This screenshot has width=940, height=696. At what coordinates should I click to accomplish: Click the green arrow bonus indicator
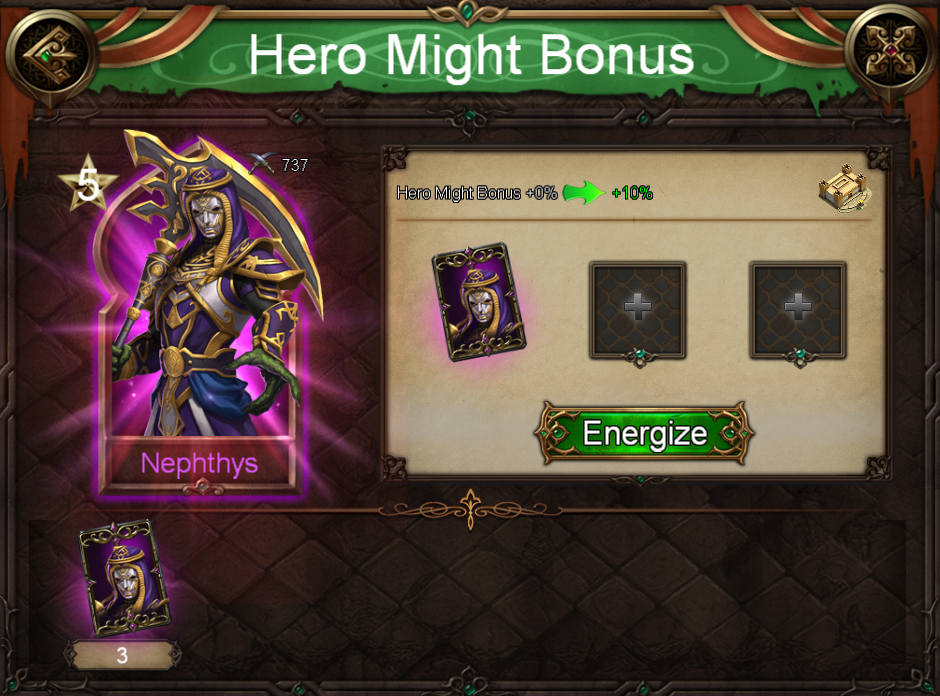pyautogui.click(x=584, y=193)
